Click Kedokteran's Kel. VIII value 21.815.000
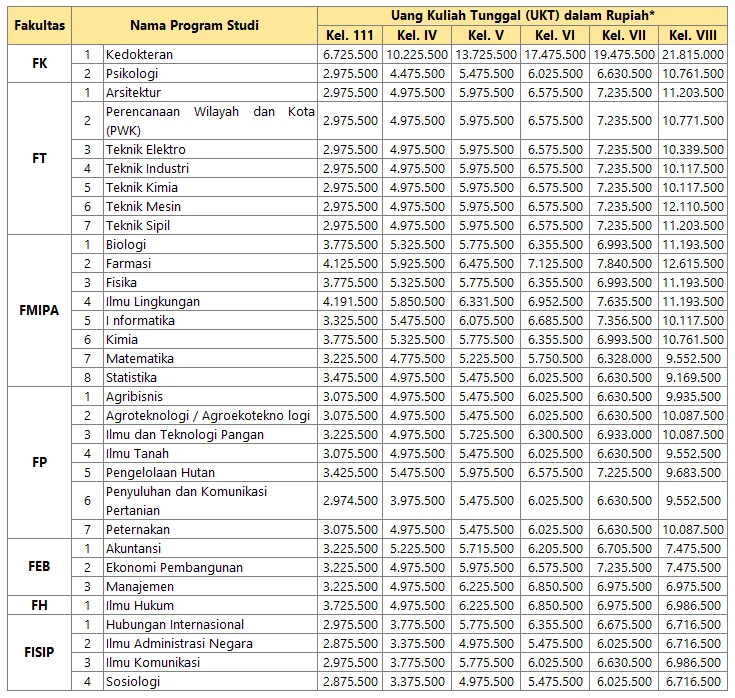735x698 pixels. pyautogui.click(x=693, y=54)
